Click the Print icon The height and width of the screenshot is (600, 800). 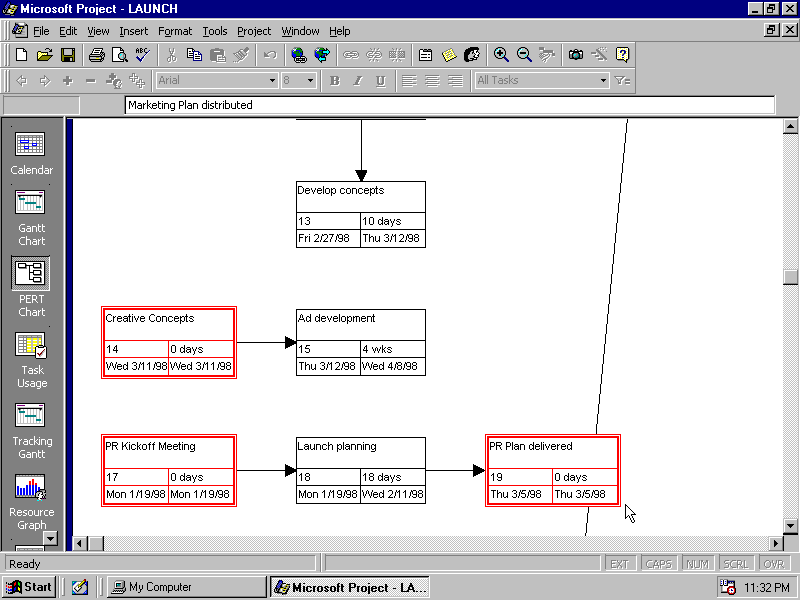(x=96, y=55)
